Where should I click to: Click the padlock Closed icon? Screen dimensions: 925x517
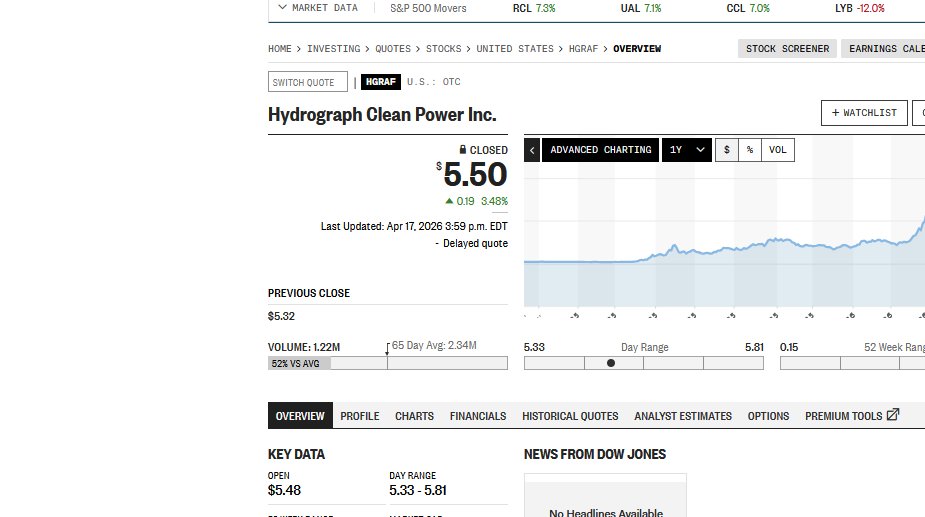(x=462, y=149)
